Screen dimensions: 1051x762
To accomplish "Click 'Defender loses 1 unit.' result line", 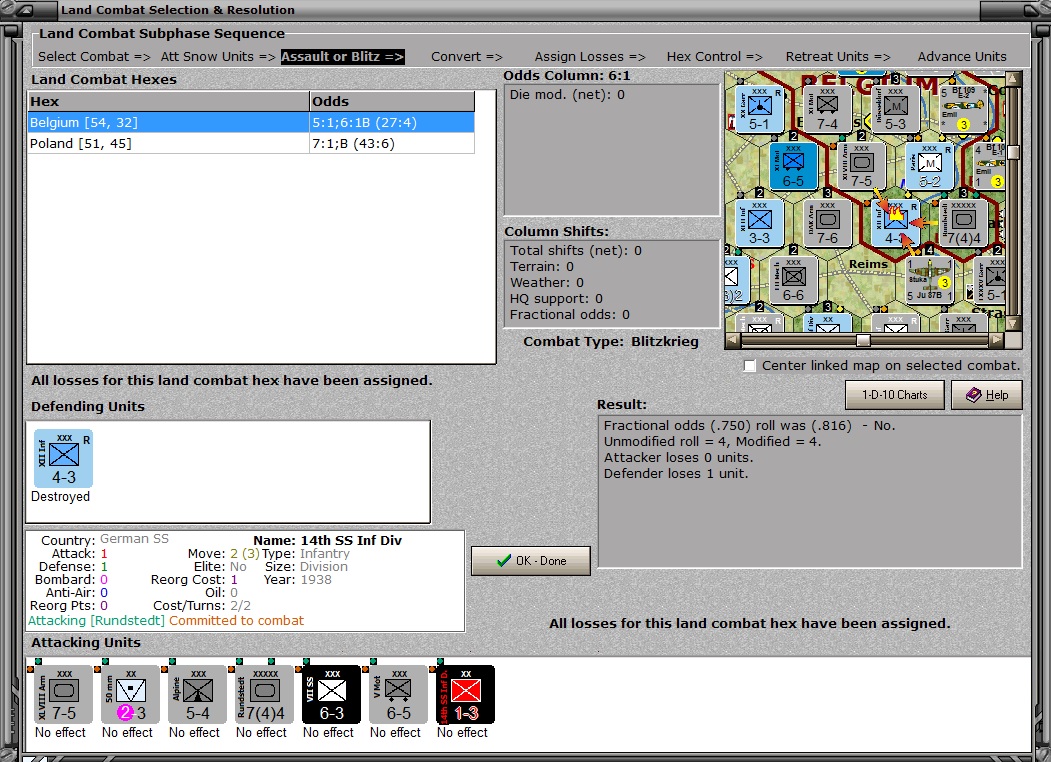I will pyautogui.click(x=676, y=474).
